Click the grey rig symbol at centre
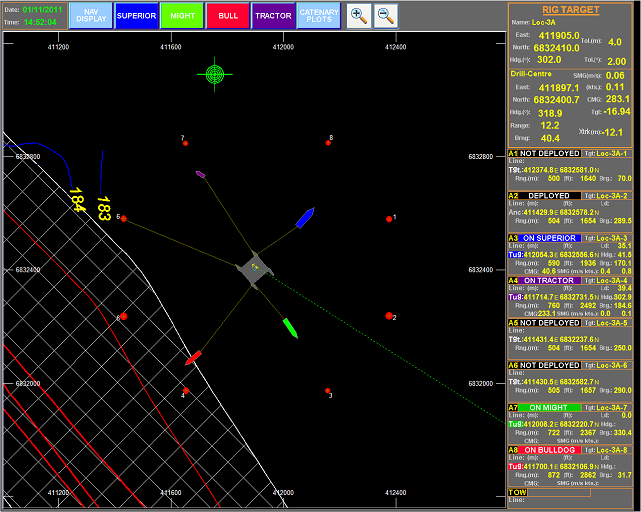 point(254,269)
